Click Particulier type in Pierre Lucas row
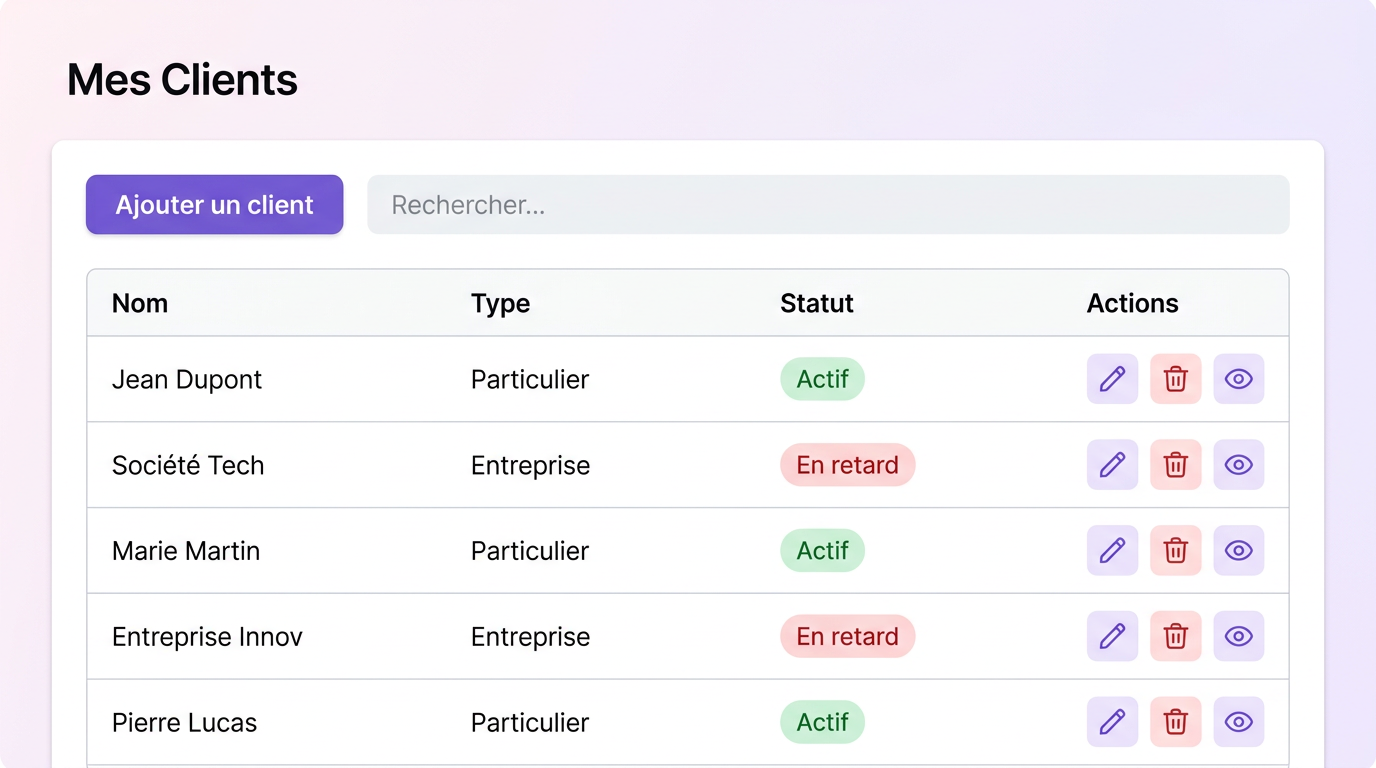Image resolution: width=1376 pixels, height=768 pixels. coord(530,722)
